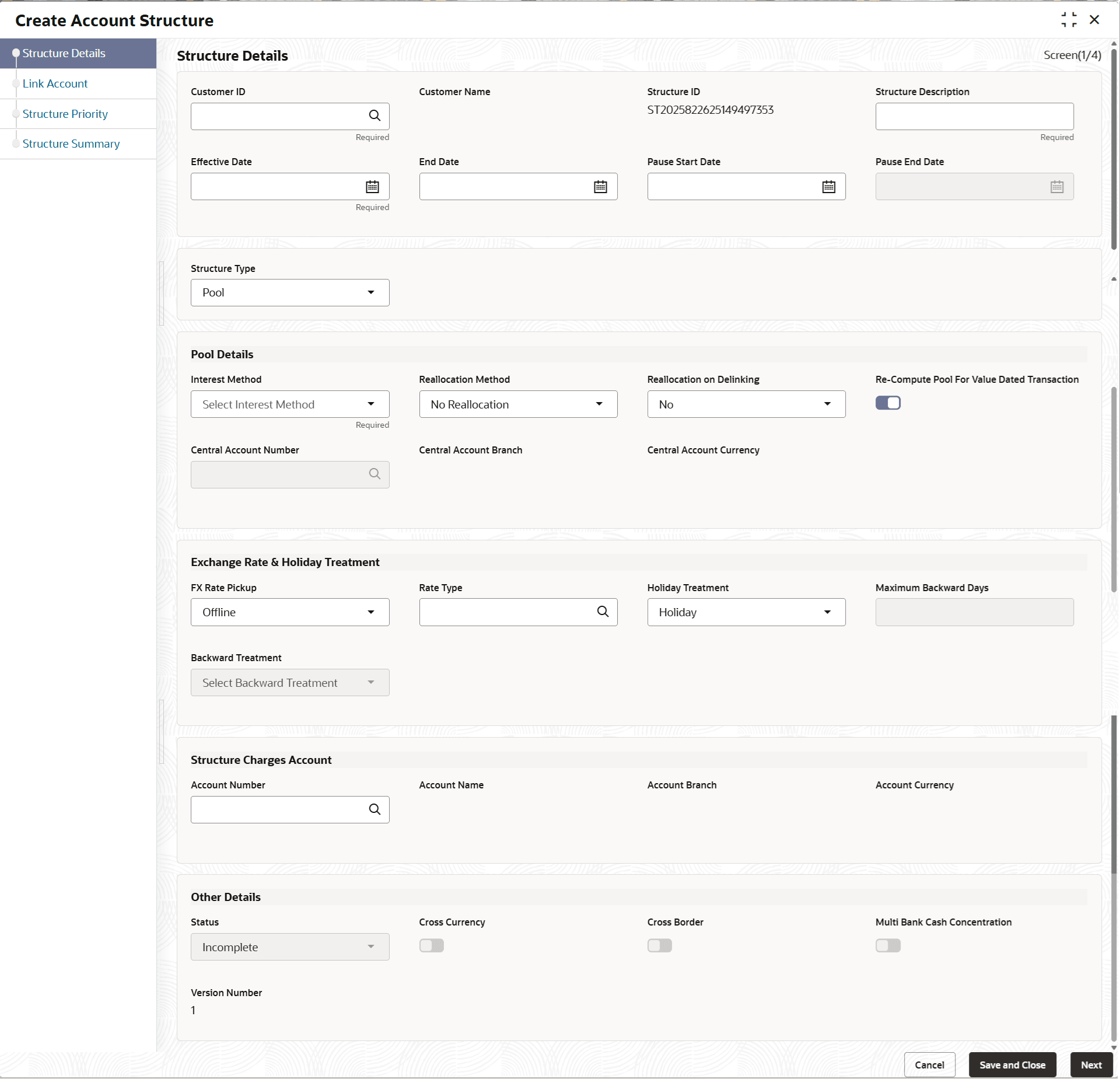This screenshot has width=1120, height=1079.
Task: Open the Rate Type lookup search
Action: click(x=602, y=612)
